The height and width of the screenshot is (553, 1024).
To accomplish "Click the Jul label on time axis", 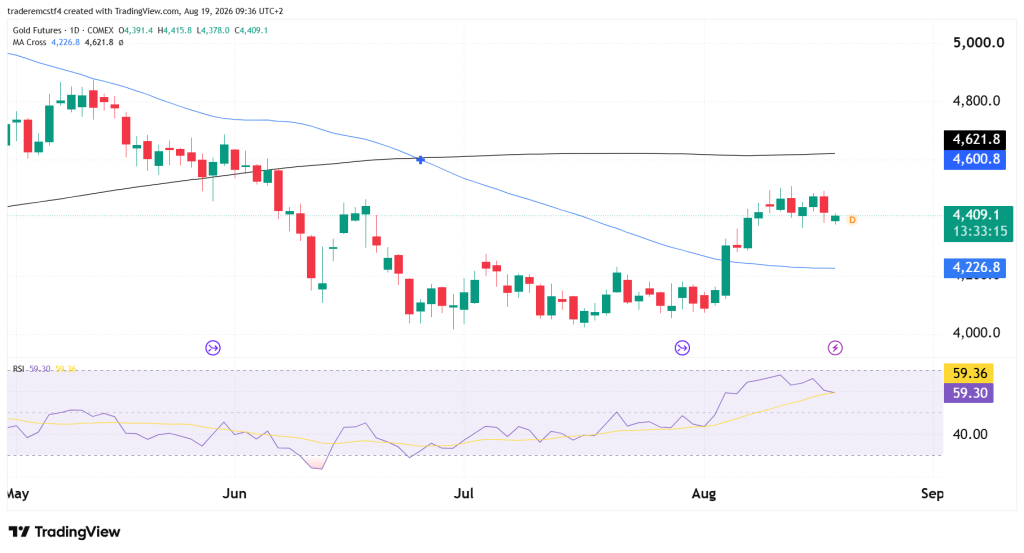I will (464, 494).
